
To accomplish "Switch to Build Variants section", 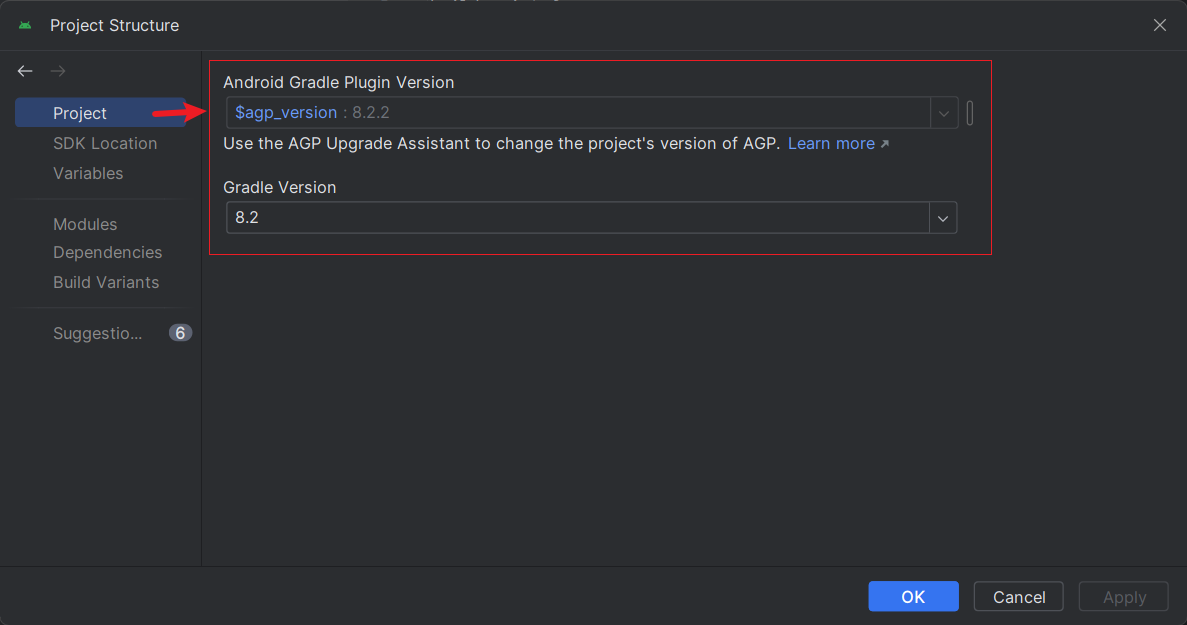I will 106,282.
